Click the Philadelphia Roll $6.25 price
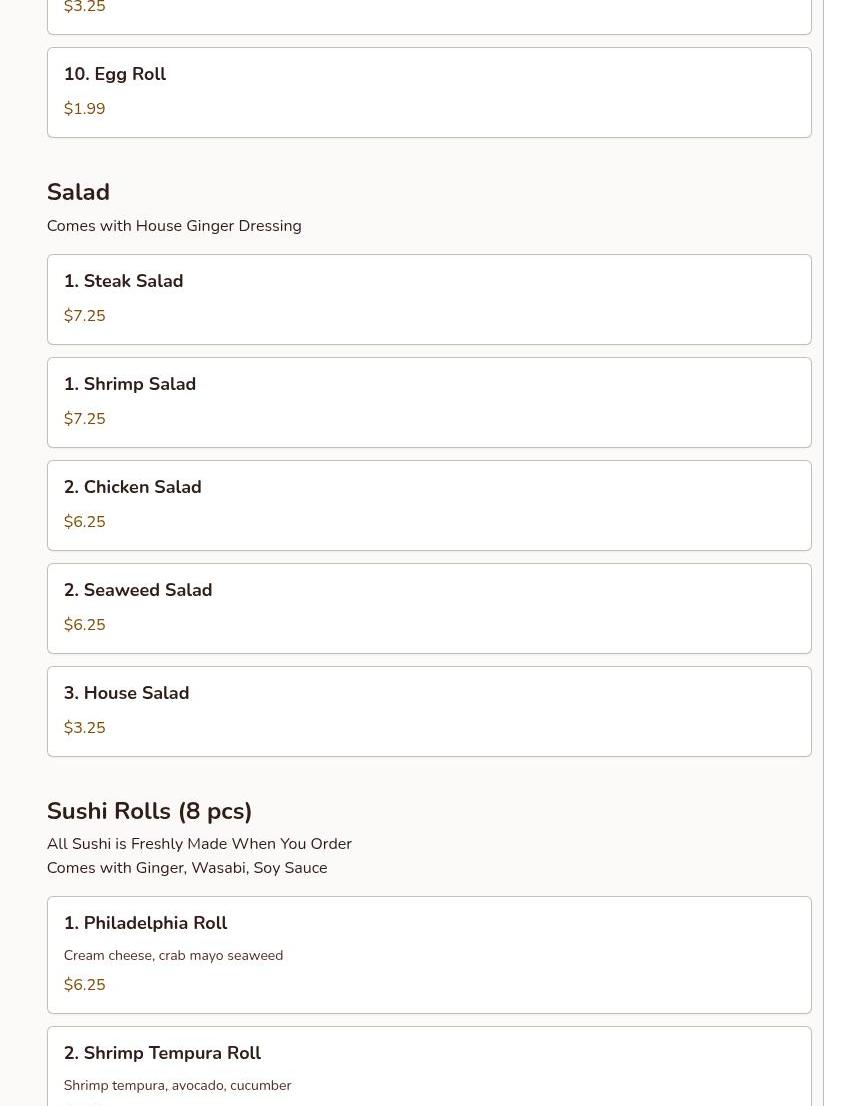The width and height of the screenshot is (844, 1106). (84, 985)
